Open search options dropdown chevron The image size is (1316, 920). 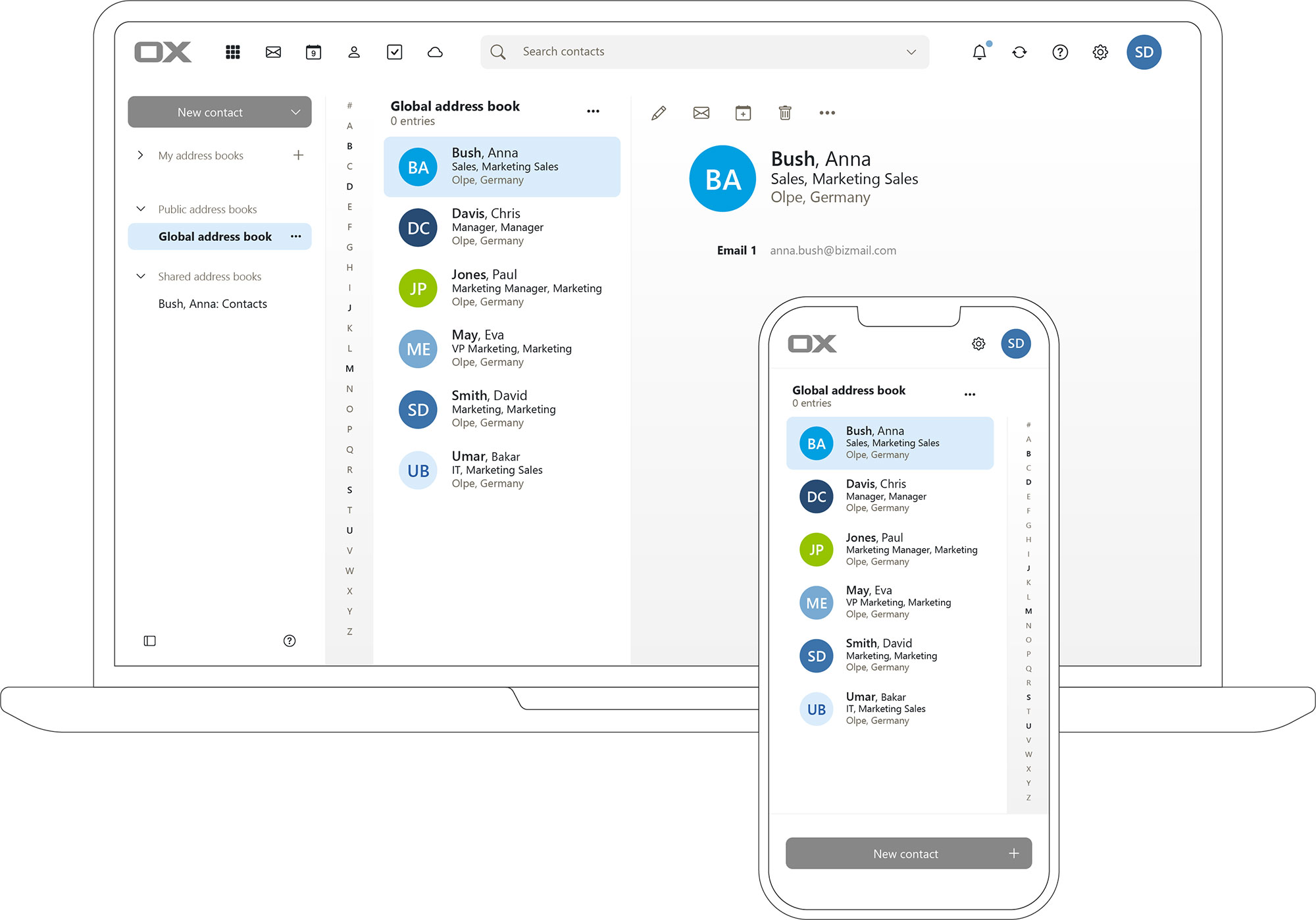pos(911,52)
